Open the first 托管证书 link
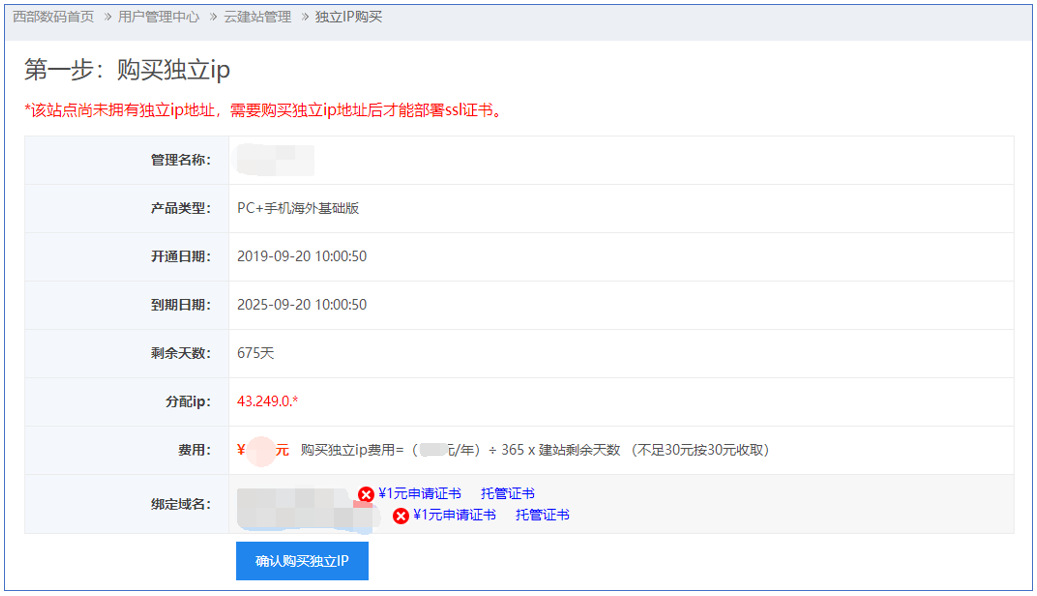This screenshot has width=1037, height=596. (x=507, y=493)
